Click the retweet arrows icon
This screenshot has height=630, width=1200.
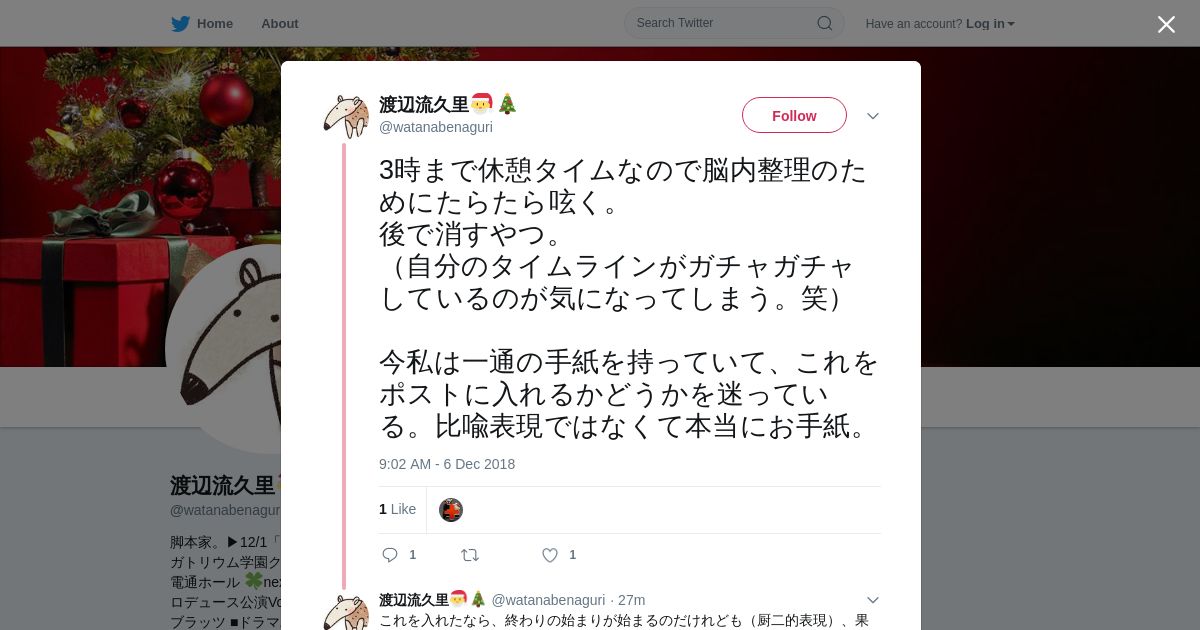pyautogui.click(x=470, y=555)
